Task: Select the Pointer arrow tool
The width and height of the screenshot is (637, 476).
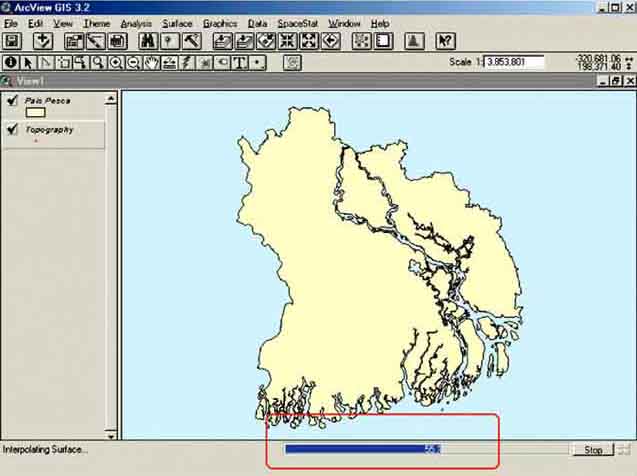Action: coord(28,62)
